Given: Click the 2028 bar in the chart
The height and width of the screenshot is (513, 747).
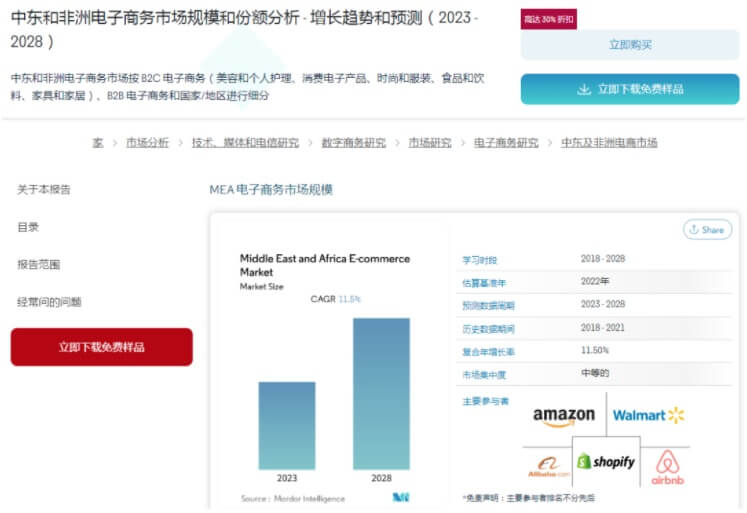Looking at the screenshot, I should click(381, 394).
